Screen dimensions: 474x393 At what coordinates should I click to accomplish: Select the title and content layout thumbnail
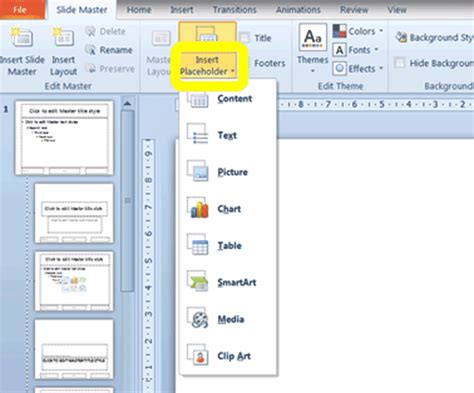click(74, 281)
